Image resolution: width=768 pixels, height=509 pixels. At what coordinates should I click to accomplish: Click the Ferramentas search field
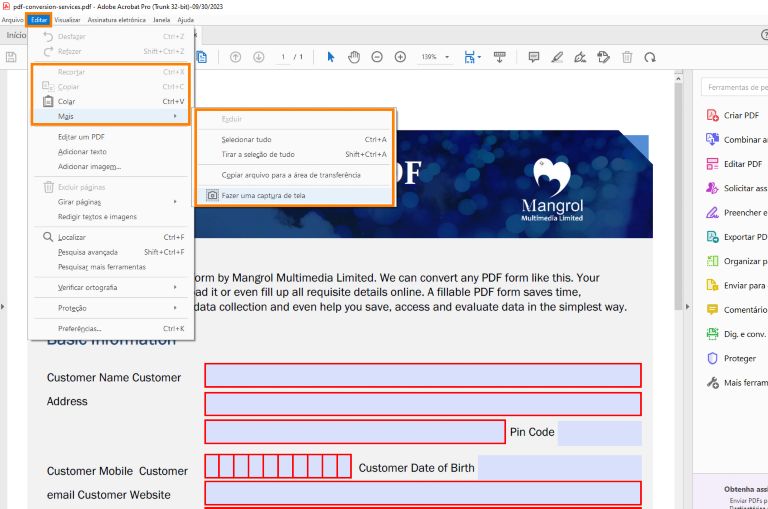735,87
